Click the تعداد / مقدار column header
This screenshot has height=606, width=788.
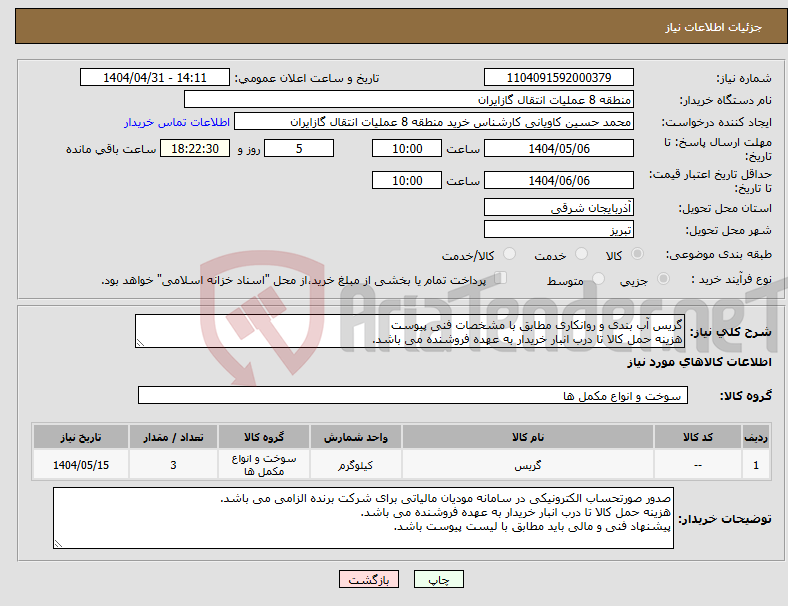[173, 437]
